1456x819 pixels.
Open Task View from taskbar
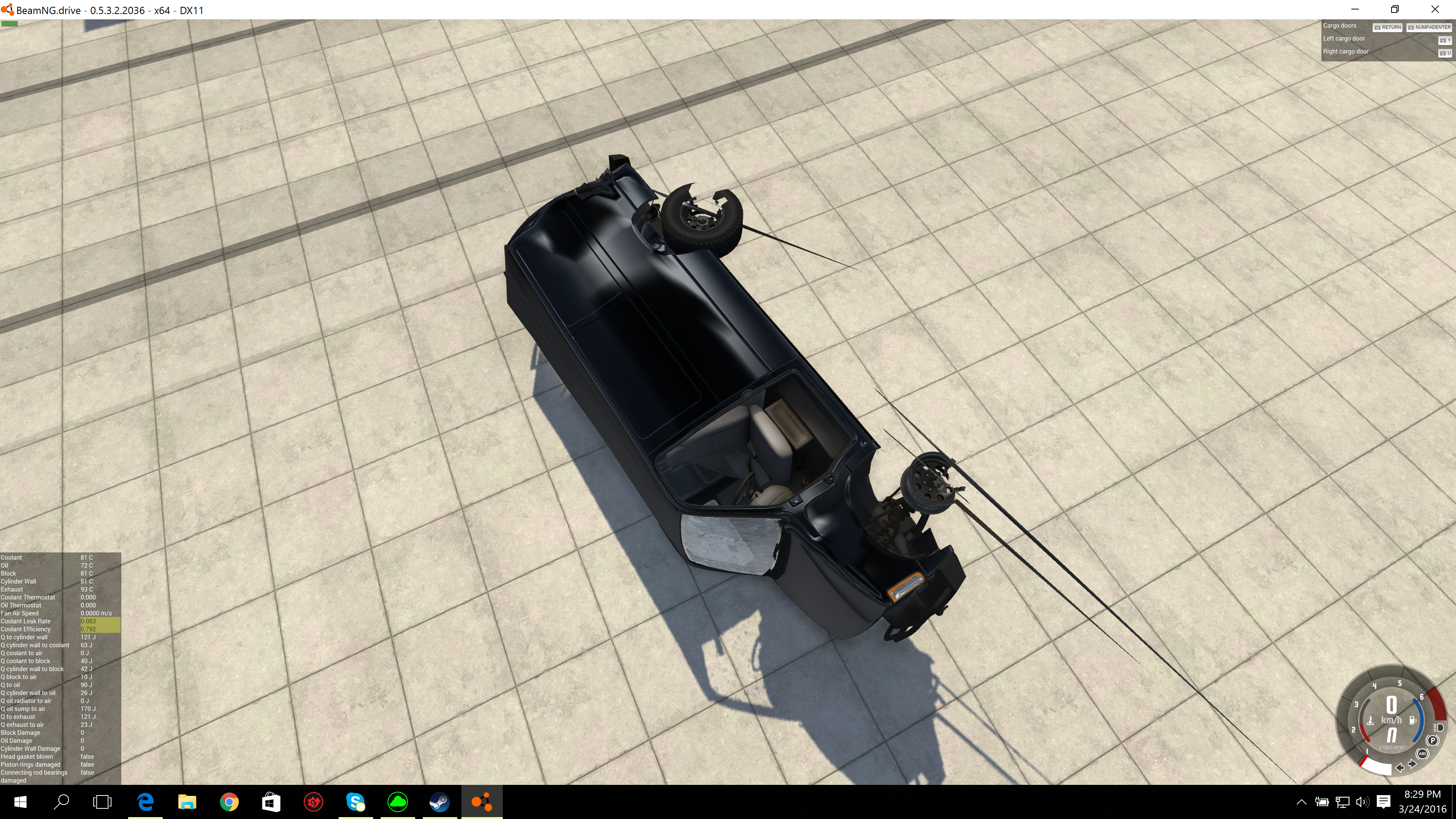pyautogui.click(x=102, y=802)
